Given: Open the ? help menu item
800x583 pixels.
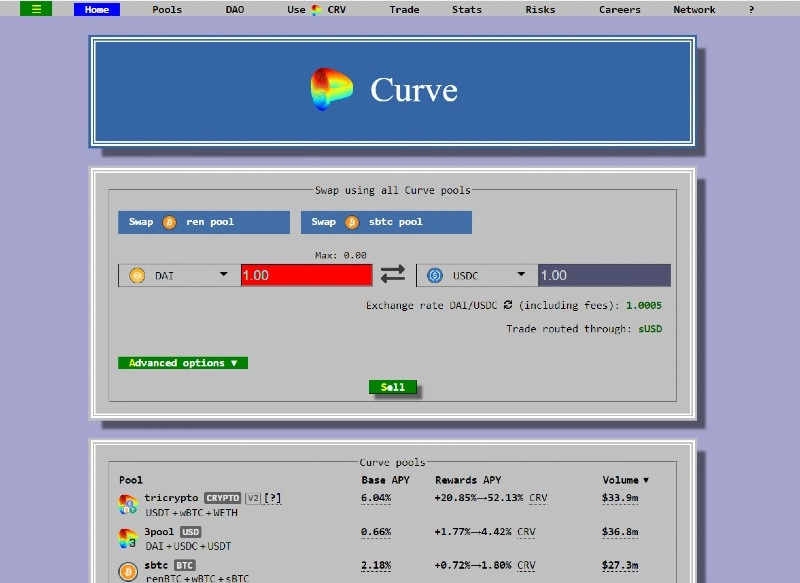Looking at the screenshot, I should (751, 9).
